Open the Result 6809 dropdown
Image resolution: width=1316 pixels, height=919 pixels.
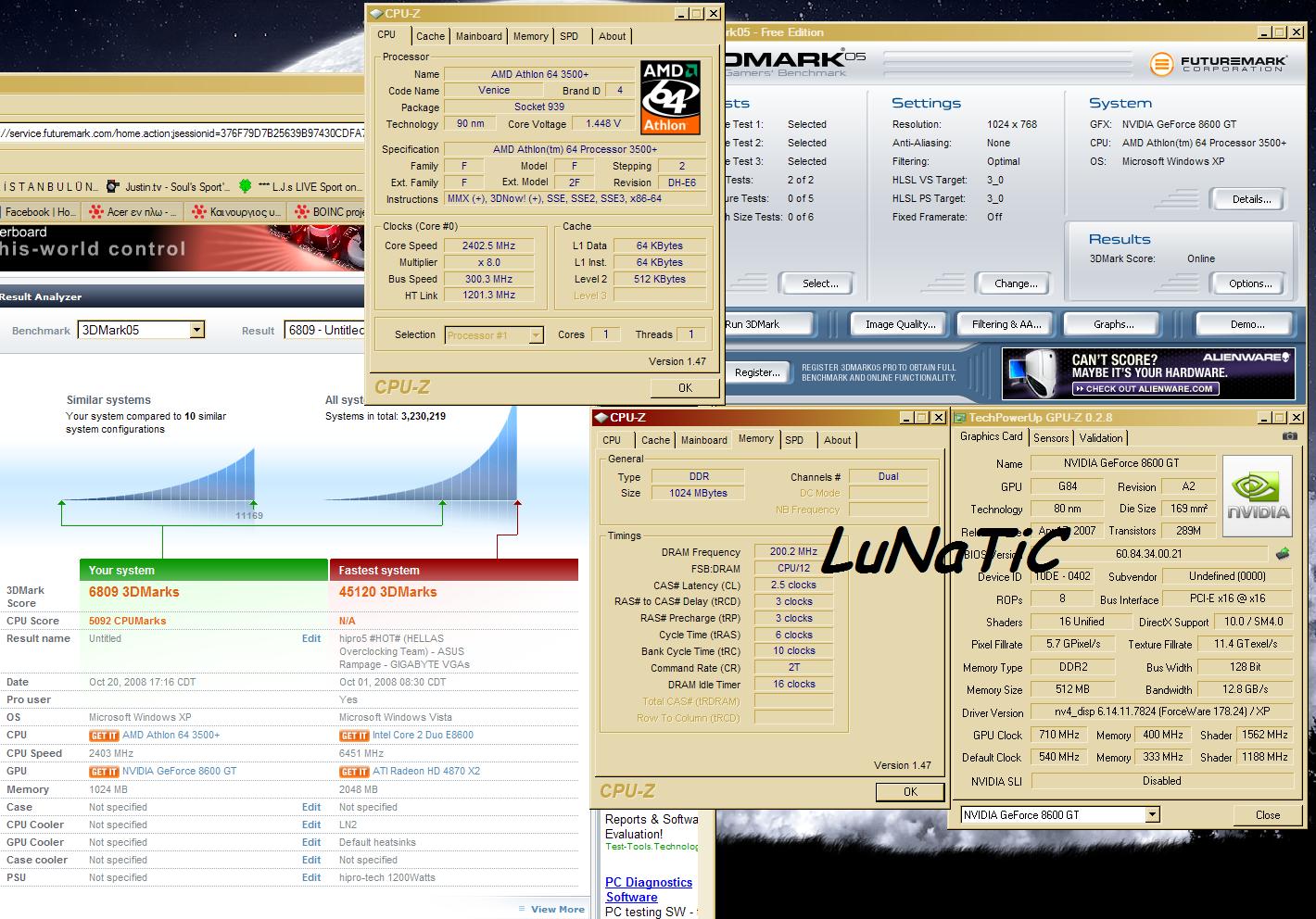point(324,330)
